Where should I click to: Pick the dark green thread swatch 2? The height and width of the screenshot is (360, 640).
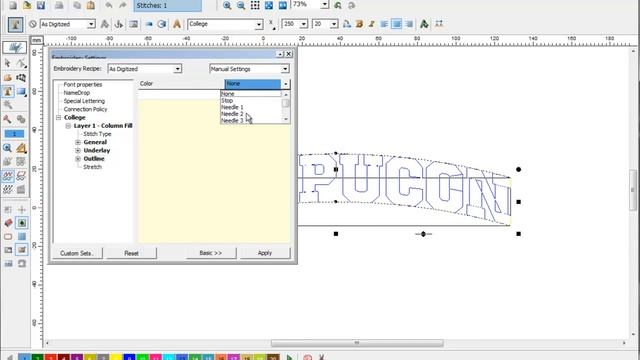[38, 358]
